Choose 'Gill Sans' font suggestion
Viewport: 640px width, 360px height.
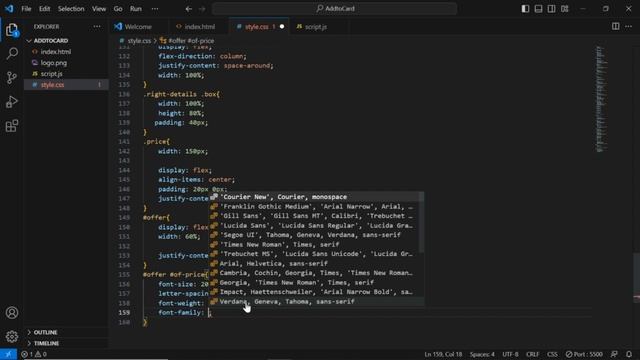317,216
